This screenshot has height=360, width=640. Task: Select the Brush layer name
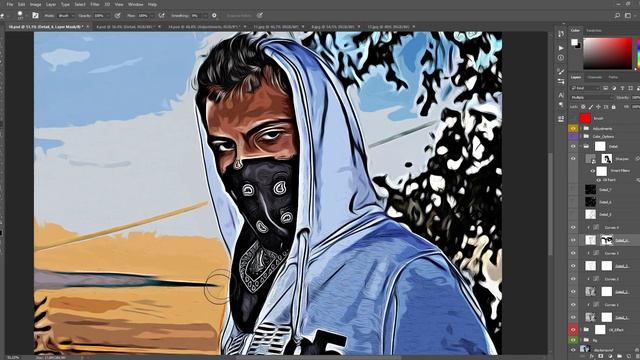[x=598, y=118]
